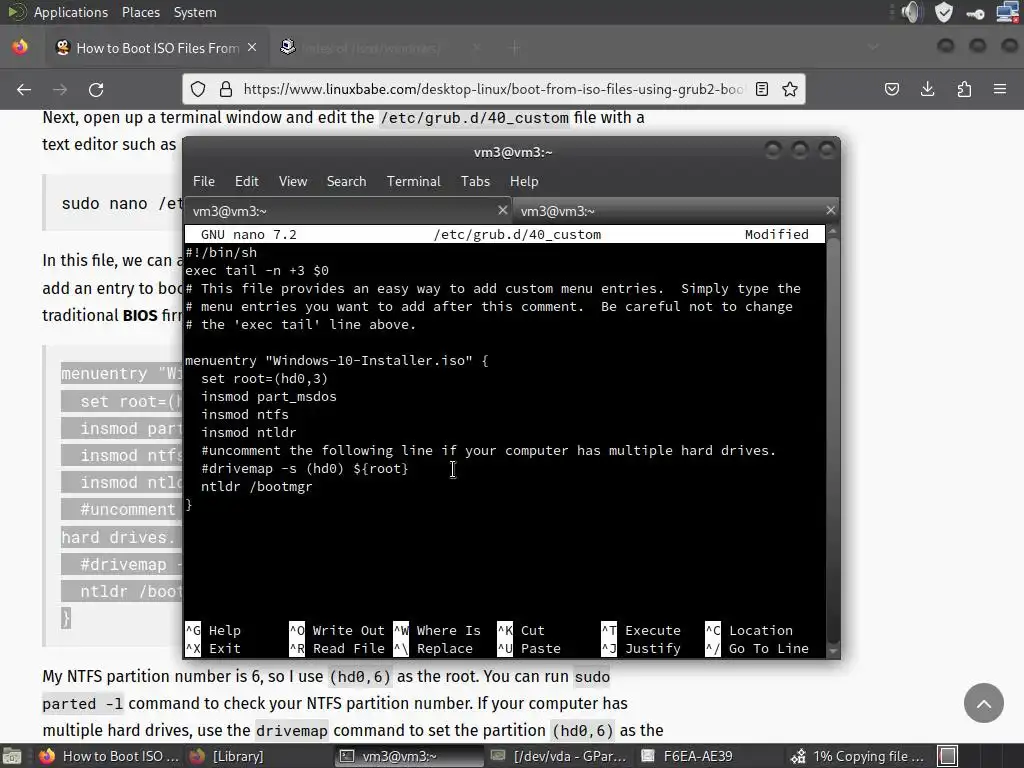This screenshot has height=768, width=1024.
Task: Open the terminal Help menu
Action: click(x=524, y=182)
